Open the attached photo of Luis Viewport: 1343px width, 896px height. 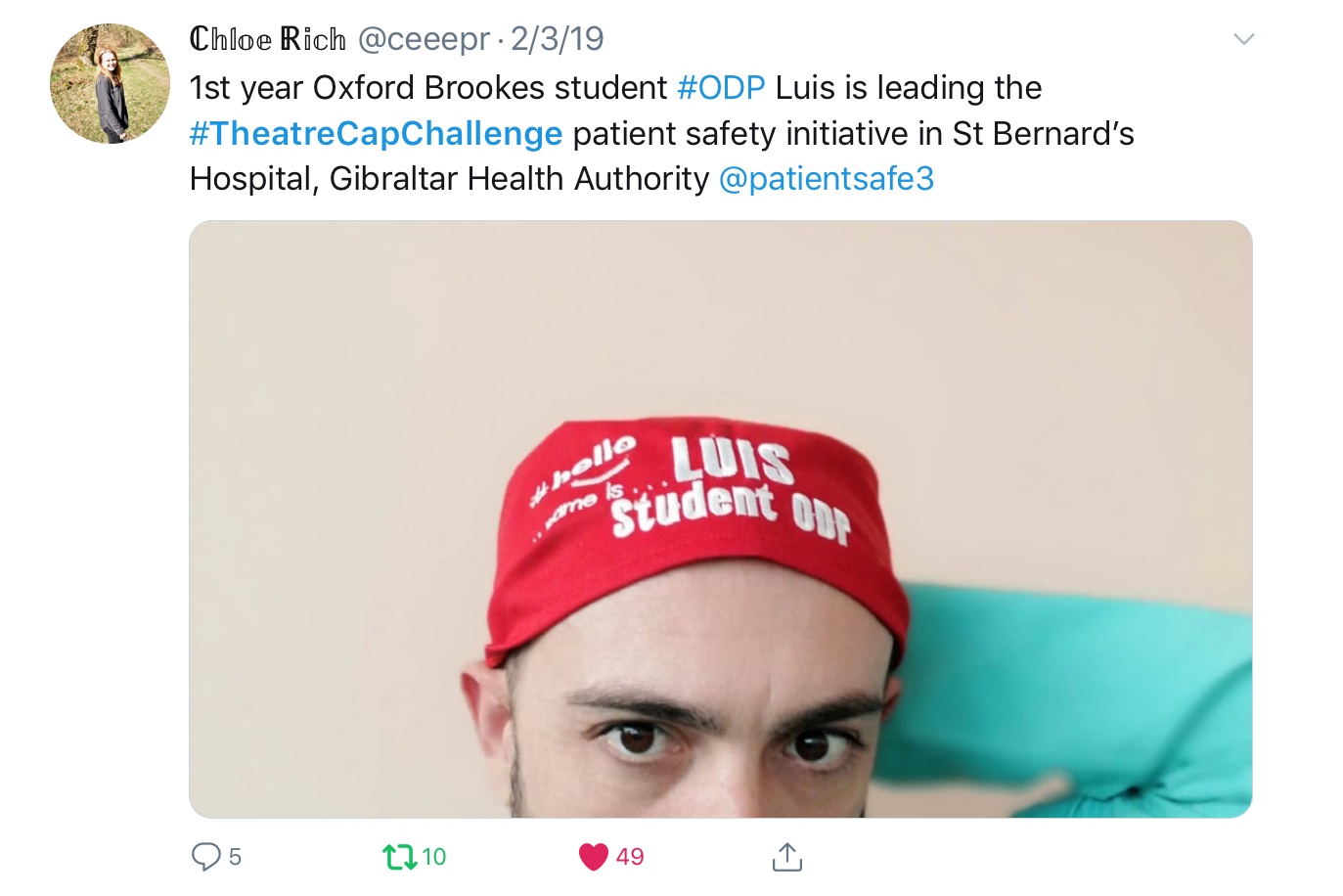pyautogui.click(x=720, y=519)
